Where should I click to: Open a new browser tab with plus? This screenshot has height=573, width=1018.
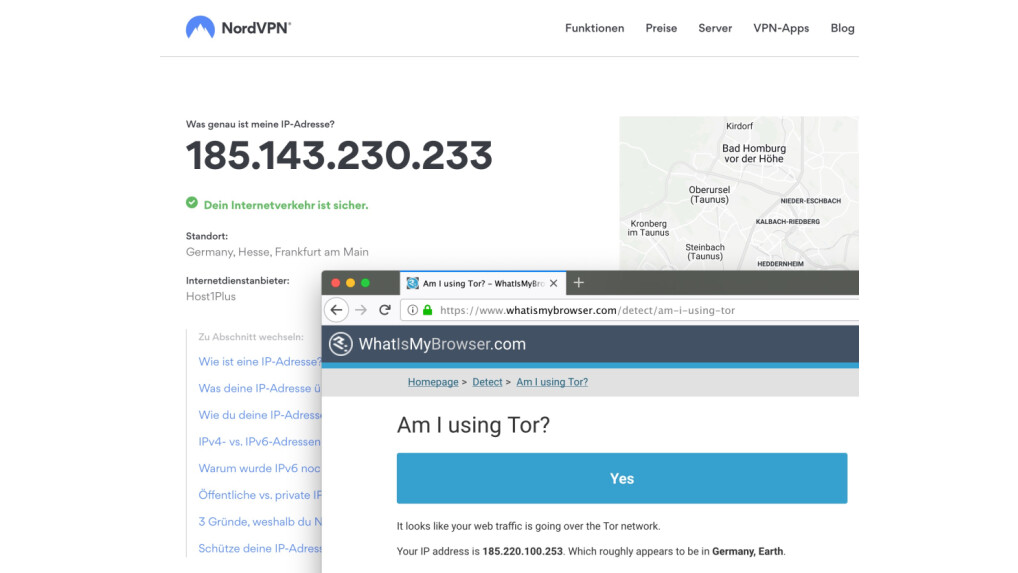(x=578, y=282)
